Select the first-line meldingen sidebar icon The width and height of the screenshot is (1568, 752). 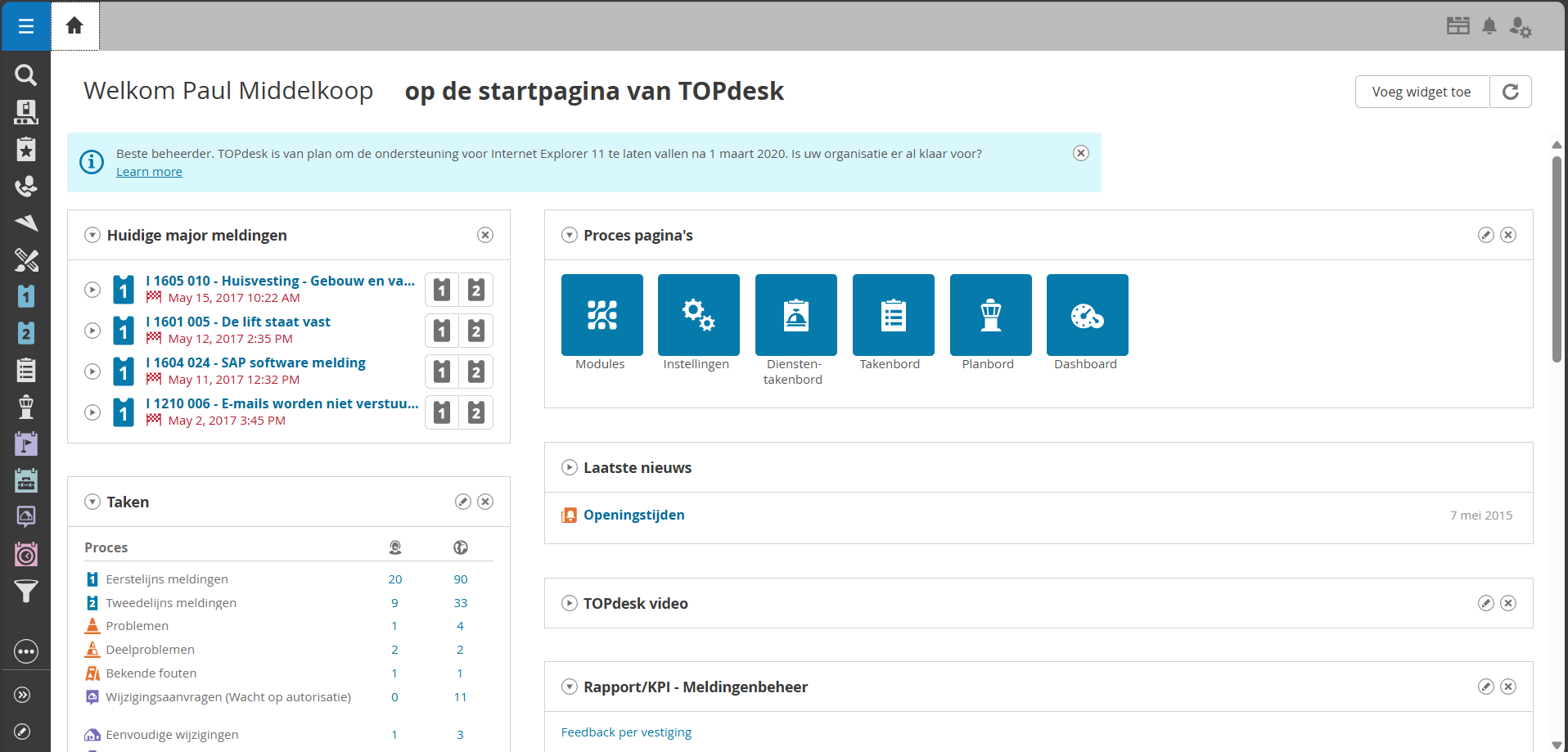tap(25, 296)
